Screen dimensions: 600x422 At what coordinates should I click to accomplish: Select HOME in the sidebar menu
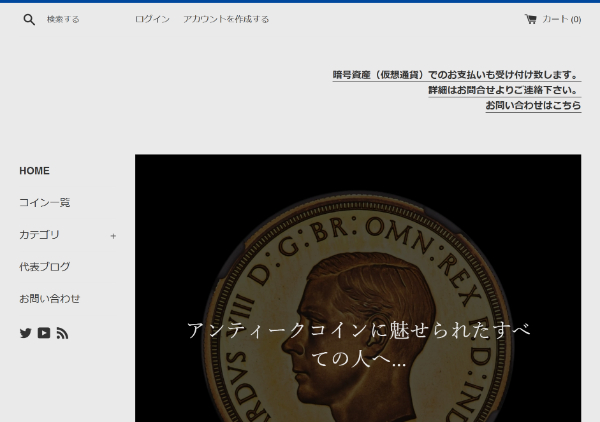34,171
